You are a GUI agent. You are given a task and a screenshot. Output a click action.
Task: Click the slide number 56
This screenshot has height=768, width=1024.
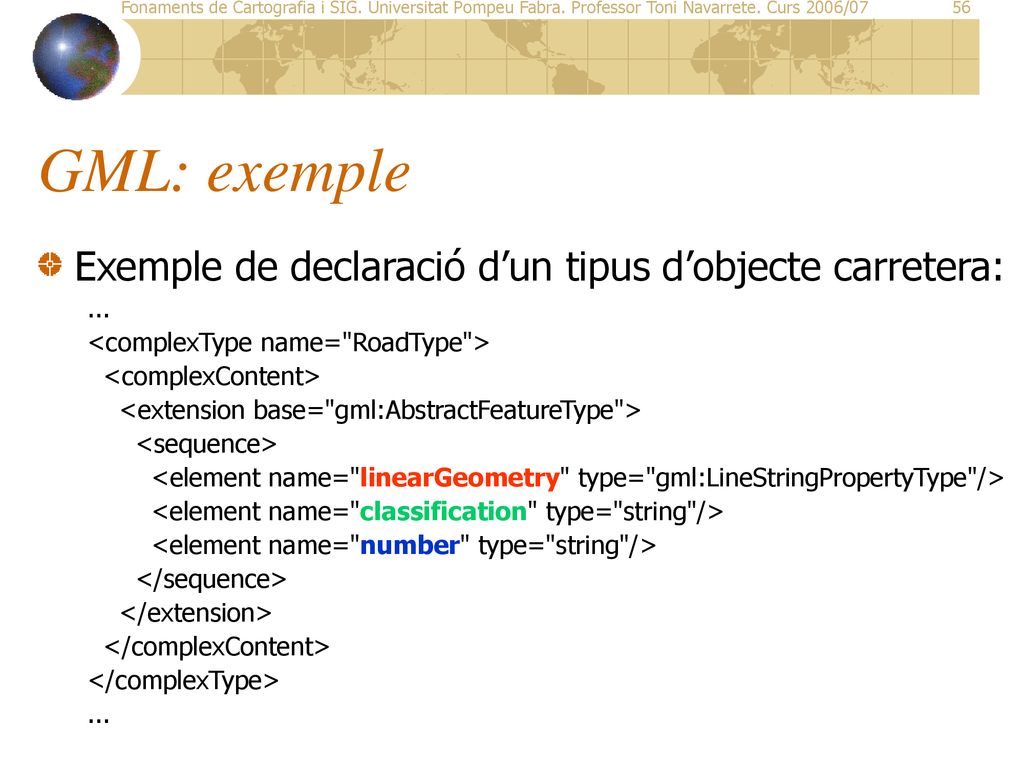[x=961, y=8]
